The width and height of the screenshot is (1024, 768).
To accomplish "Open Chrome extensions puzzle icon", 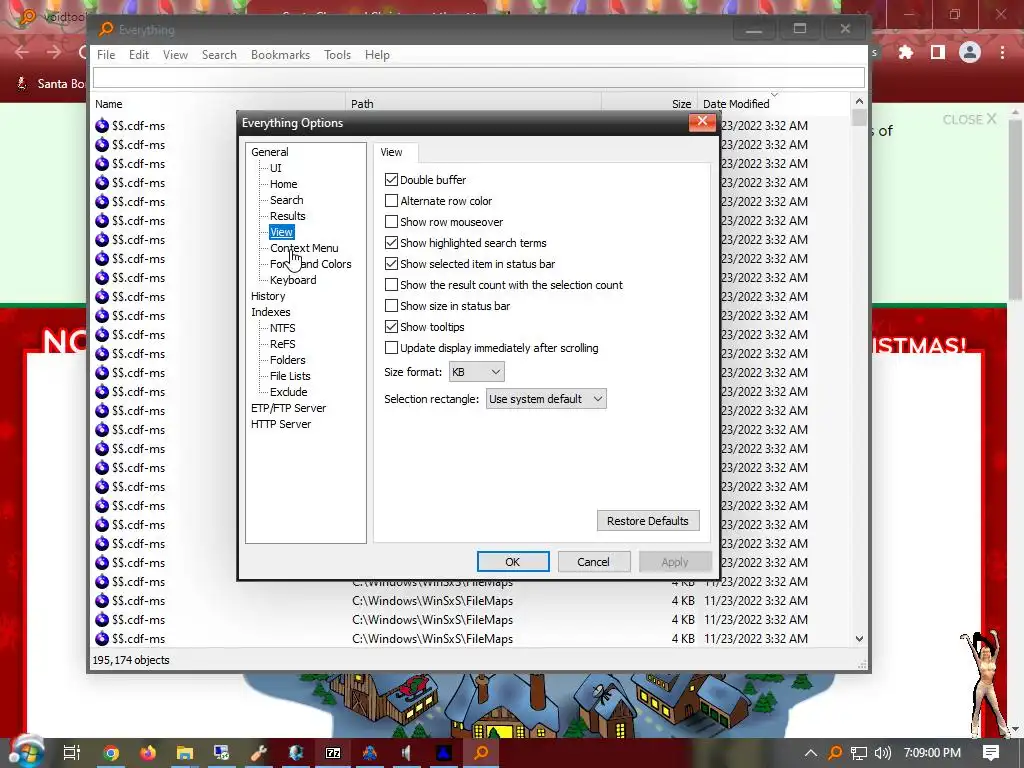I will [906, 52].
